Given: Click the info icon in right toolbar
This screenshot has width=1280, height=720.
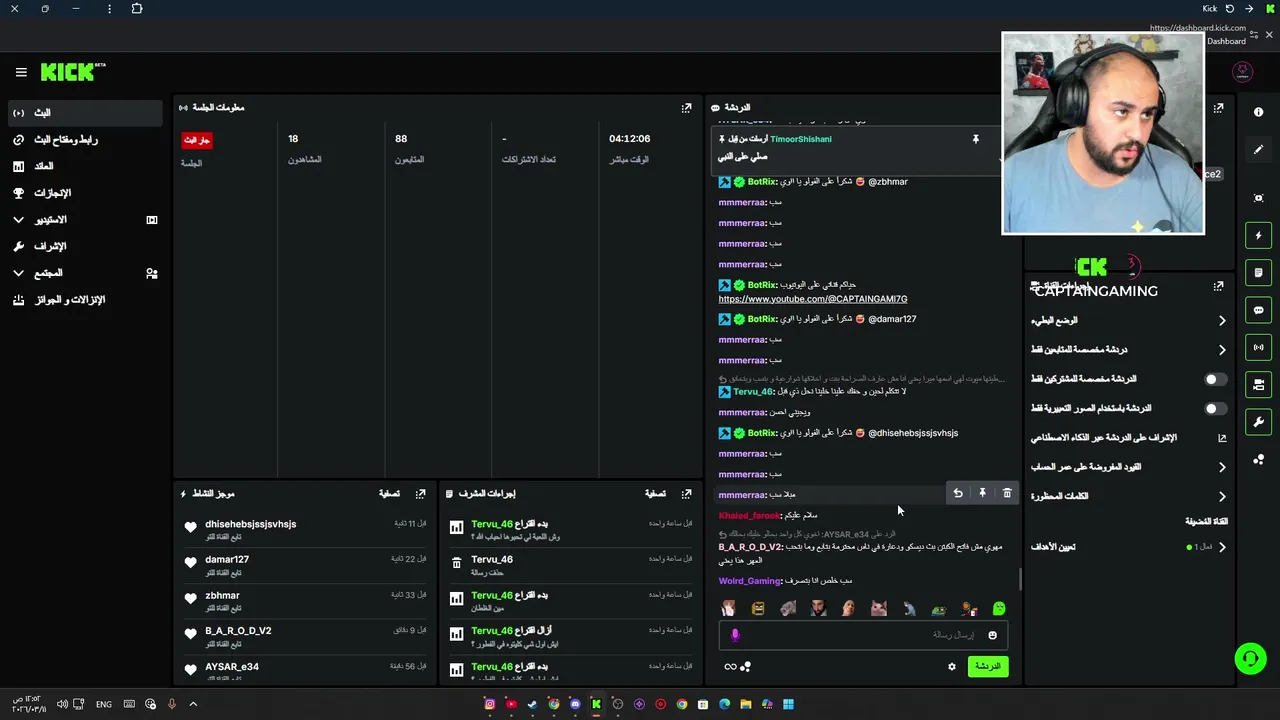Looking at the screenshot, I should (1259, 112).
